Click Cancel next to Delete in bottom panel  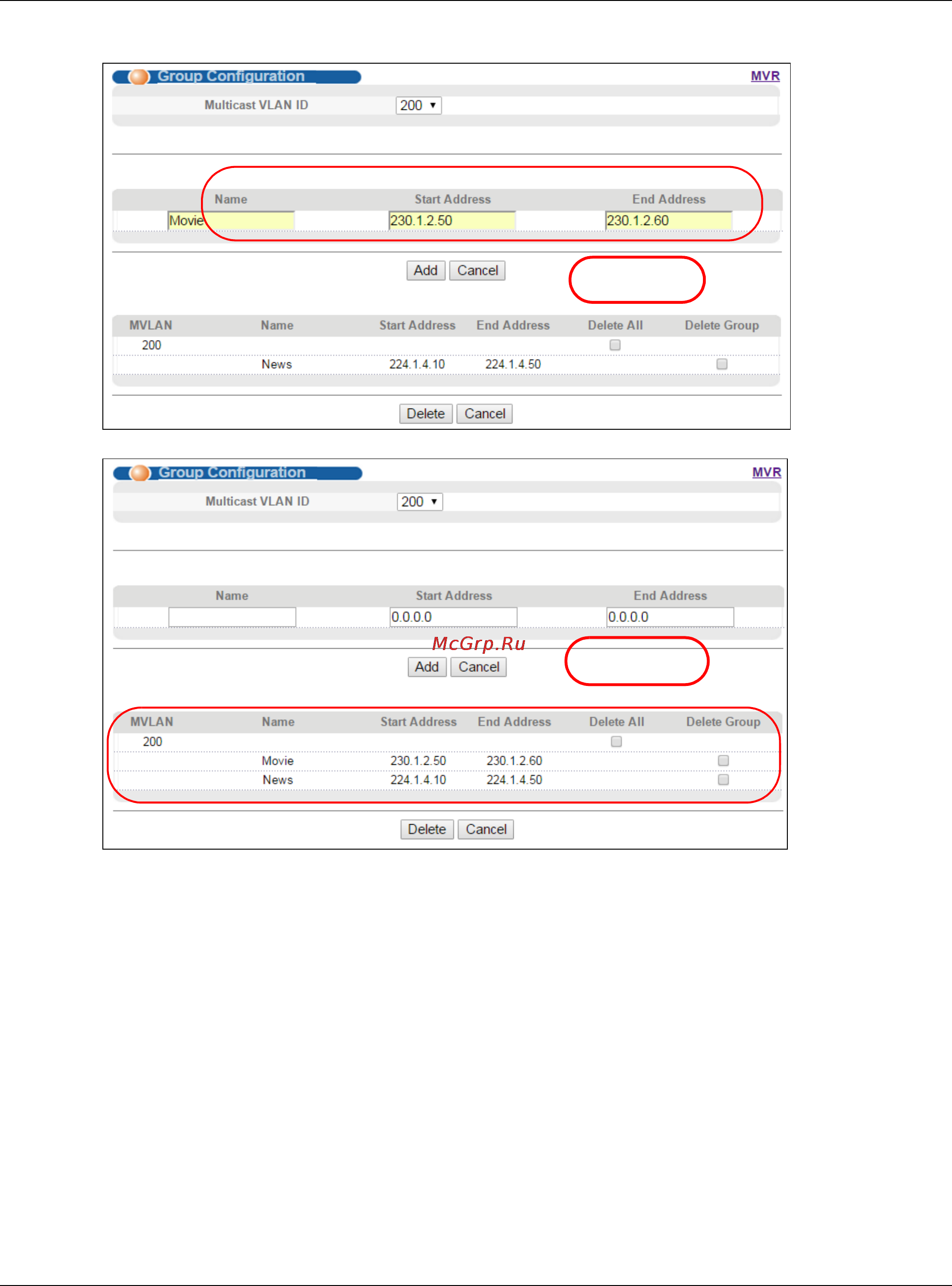click(x=486, y=830)
